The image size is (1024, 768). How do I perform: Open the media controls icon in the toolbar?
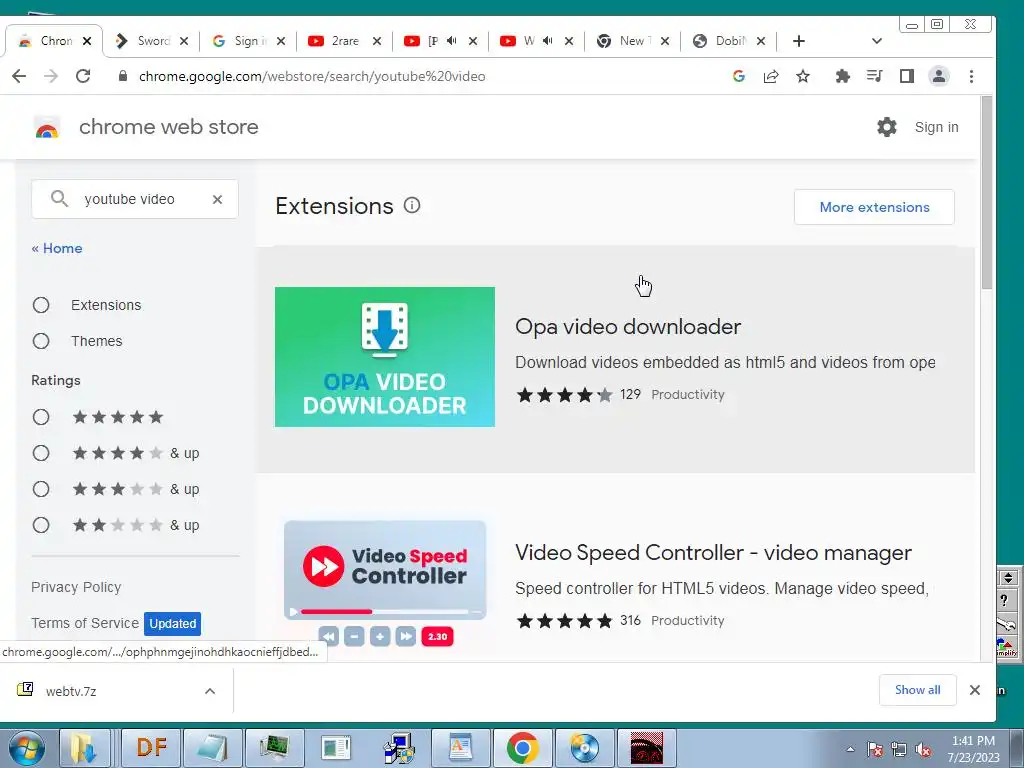coord(874,76)
